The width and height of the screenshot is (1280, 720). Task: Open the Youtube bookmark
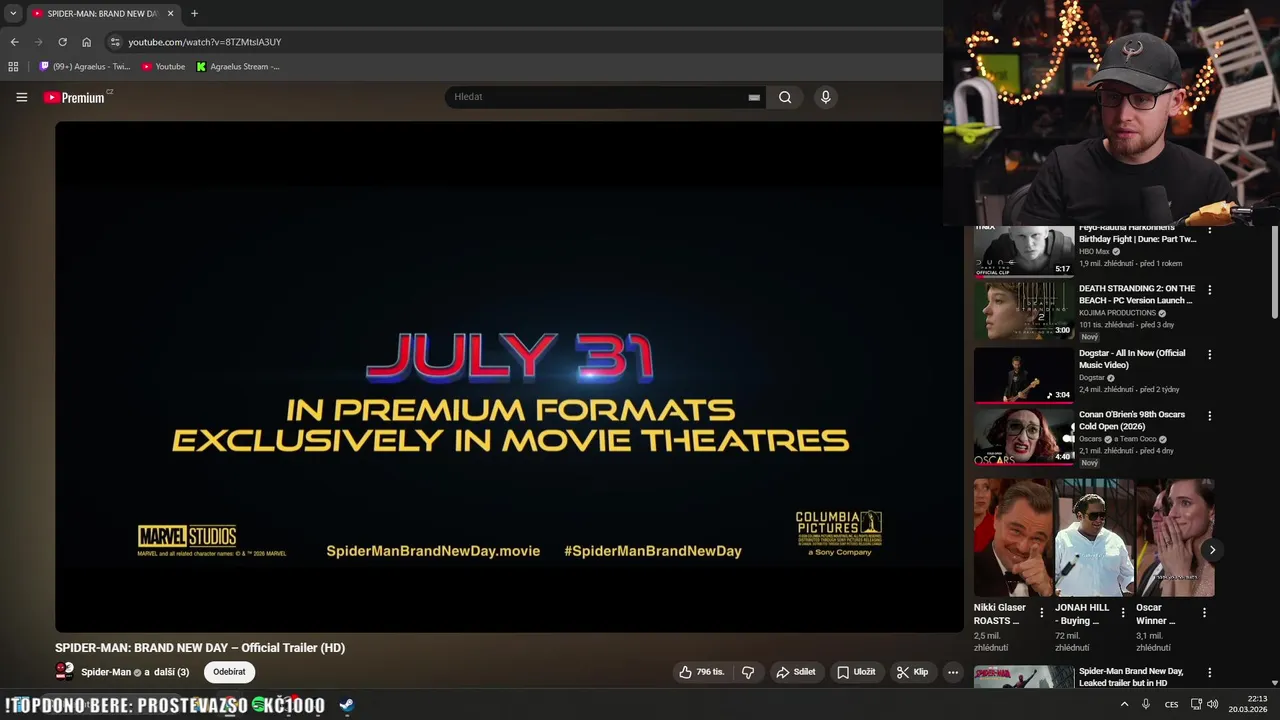(163, 67)
